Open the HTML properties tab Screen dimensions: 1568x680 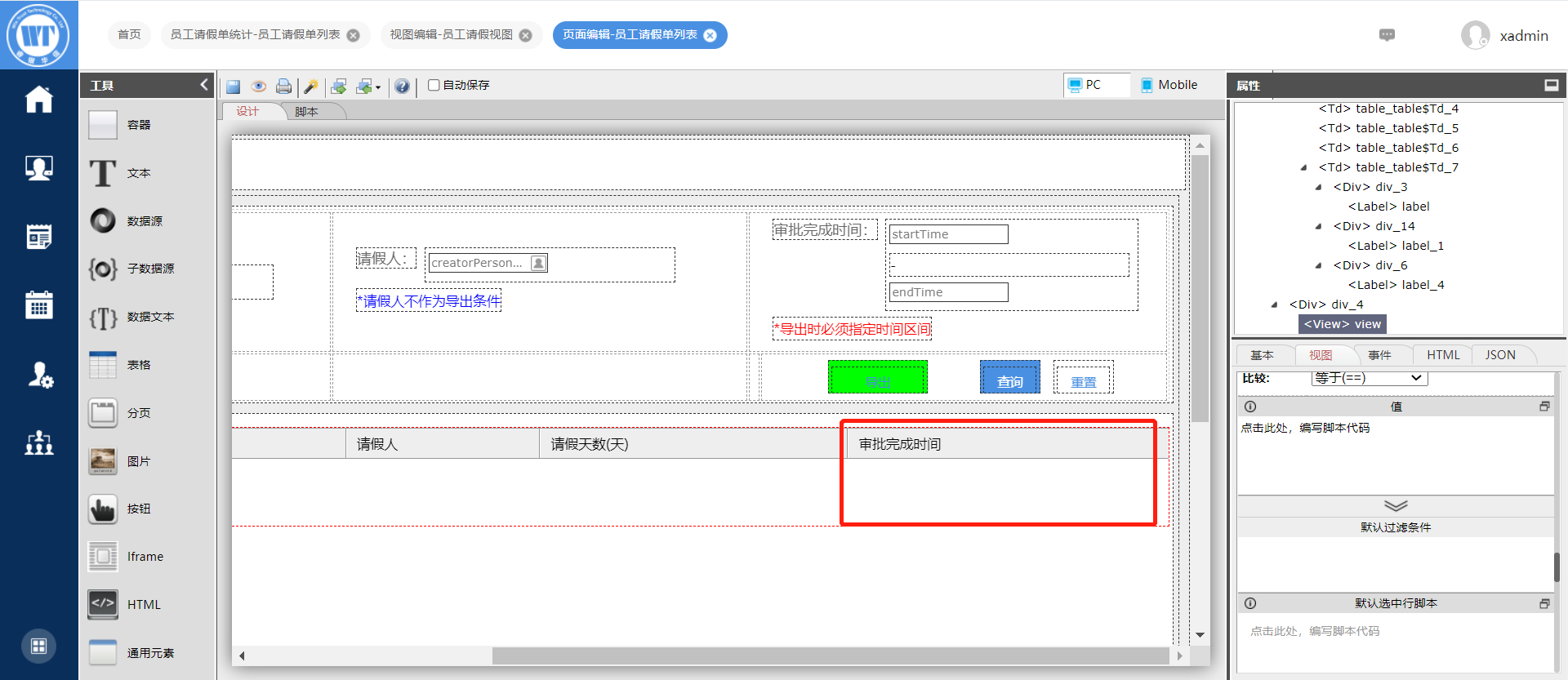[x=1443, y=355]
